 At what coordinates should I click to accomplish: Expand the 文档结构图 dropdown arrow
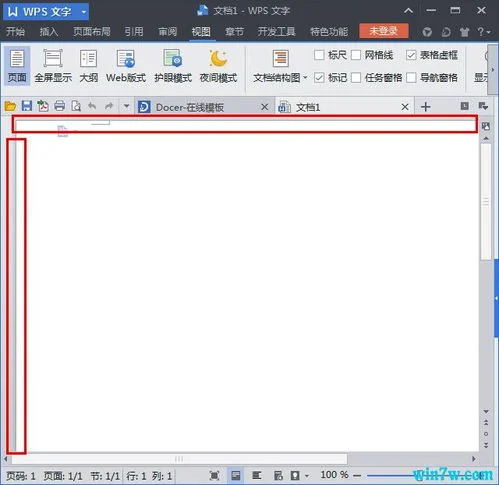pos(305,78)
